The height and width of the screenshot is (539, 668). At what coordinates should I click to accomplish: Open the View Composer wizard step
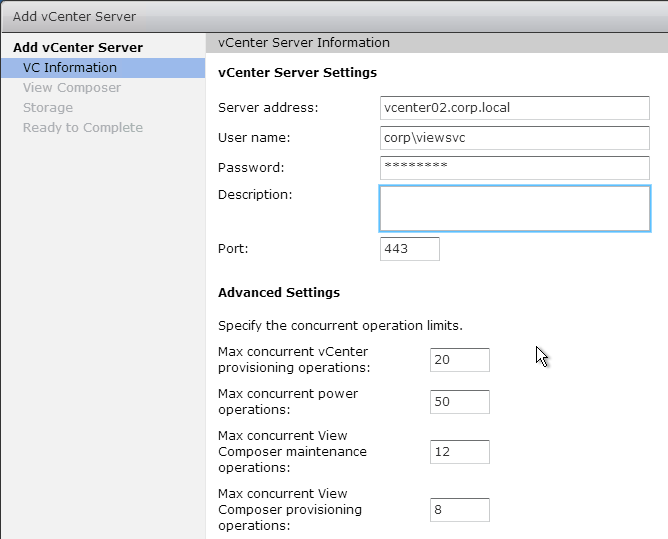[x=72, y=88]
